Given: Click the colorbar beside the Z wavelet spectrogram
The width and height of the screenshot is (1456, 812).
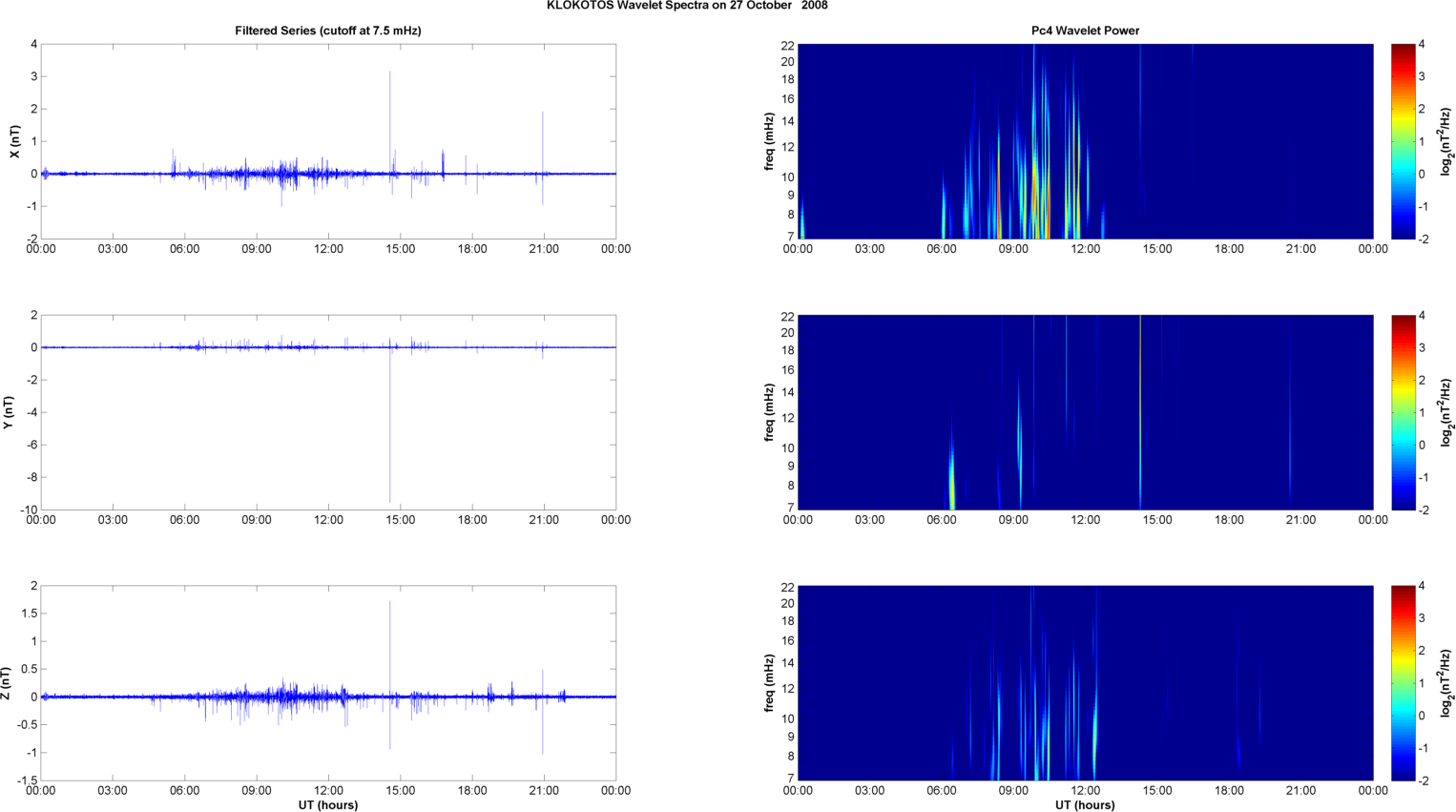Looking at the screenshot, I should point(1403,683).
